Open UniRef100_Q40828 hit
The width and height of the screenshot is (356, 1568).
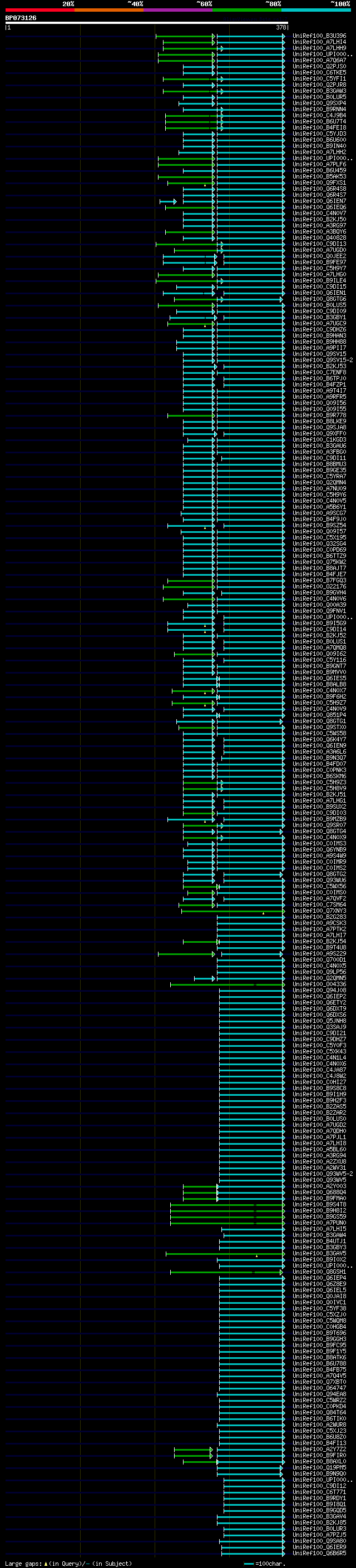click(x=319, y=238)
